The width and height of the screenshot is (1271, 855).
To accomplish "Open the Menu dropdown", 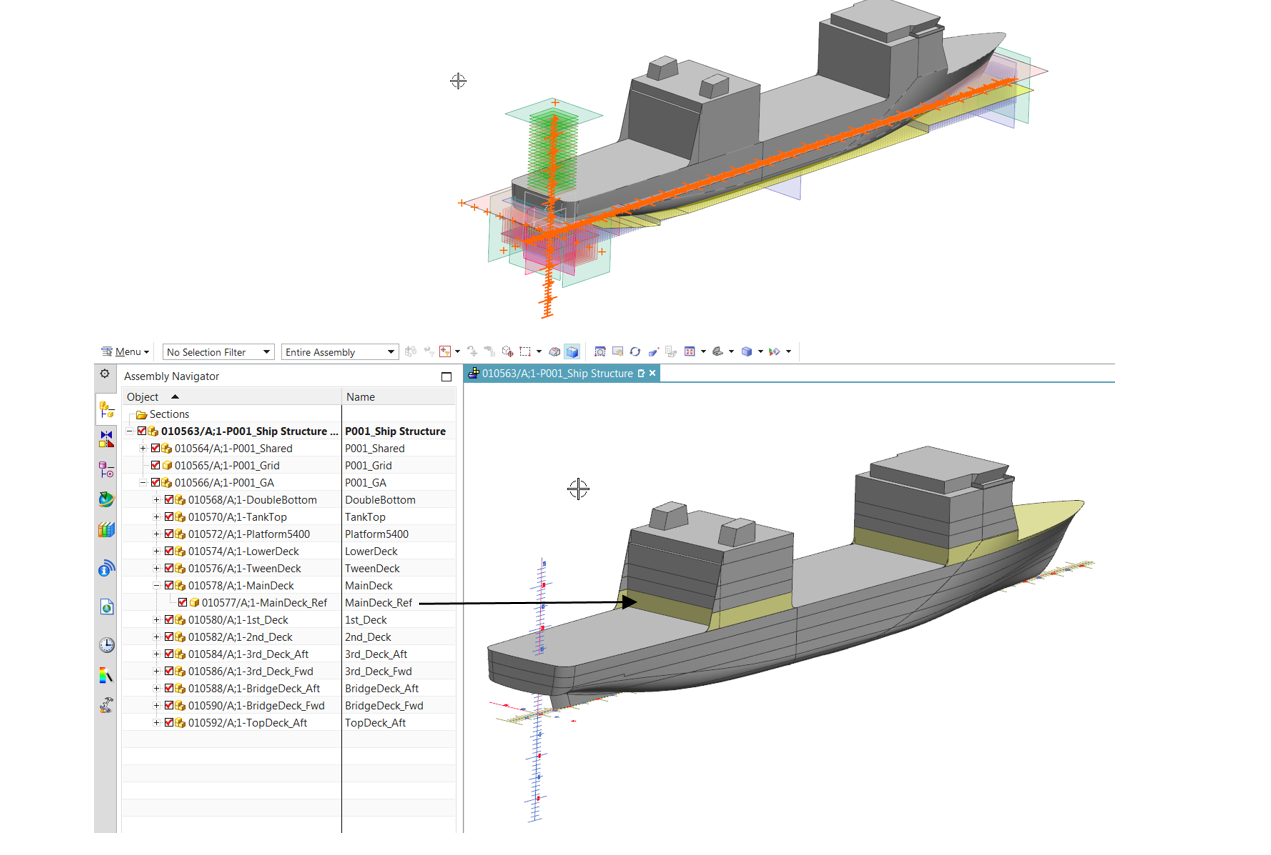I will 126,352.
